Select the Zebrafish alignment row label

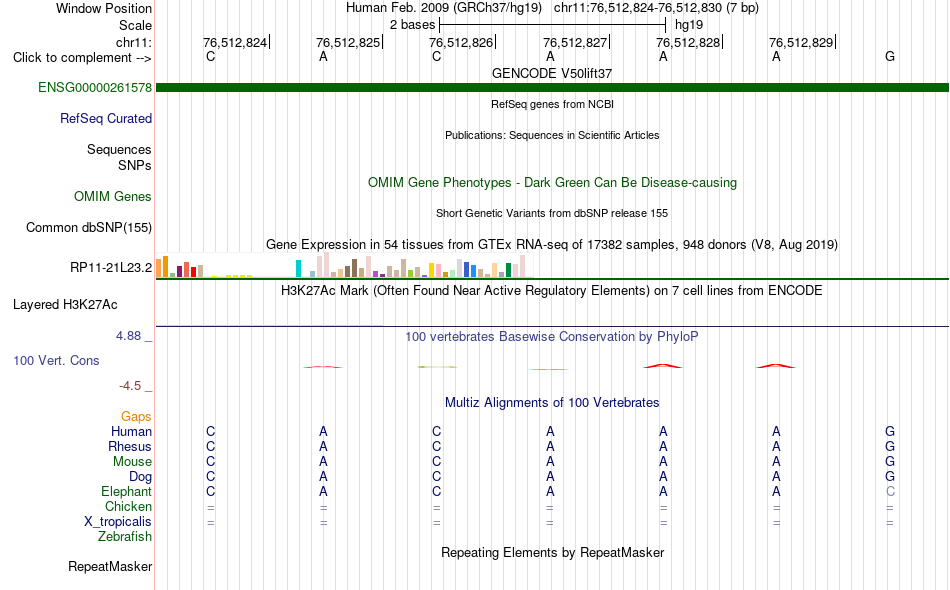tap(125, 537)
